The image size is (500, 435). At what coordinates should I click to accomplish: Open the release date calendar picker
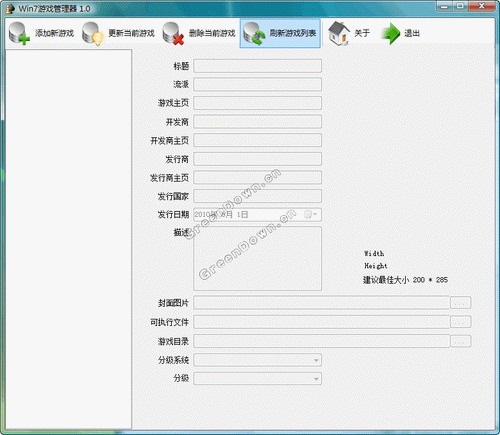[311, 215]
